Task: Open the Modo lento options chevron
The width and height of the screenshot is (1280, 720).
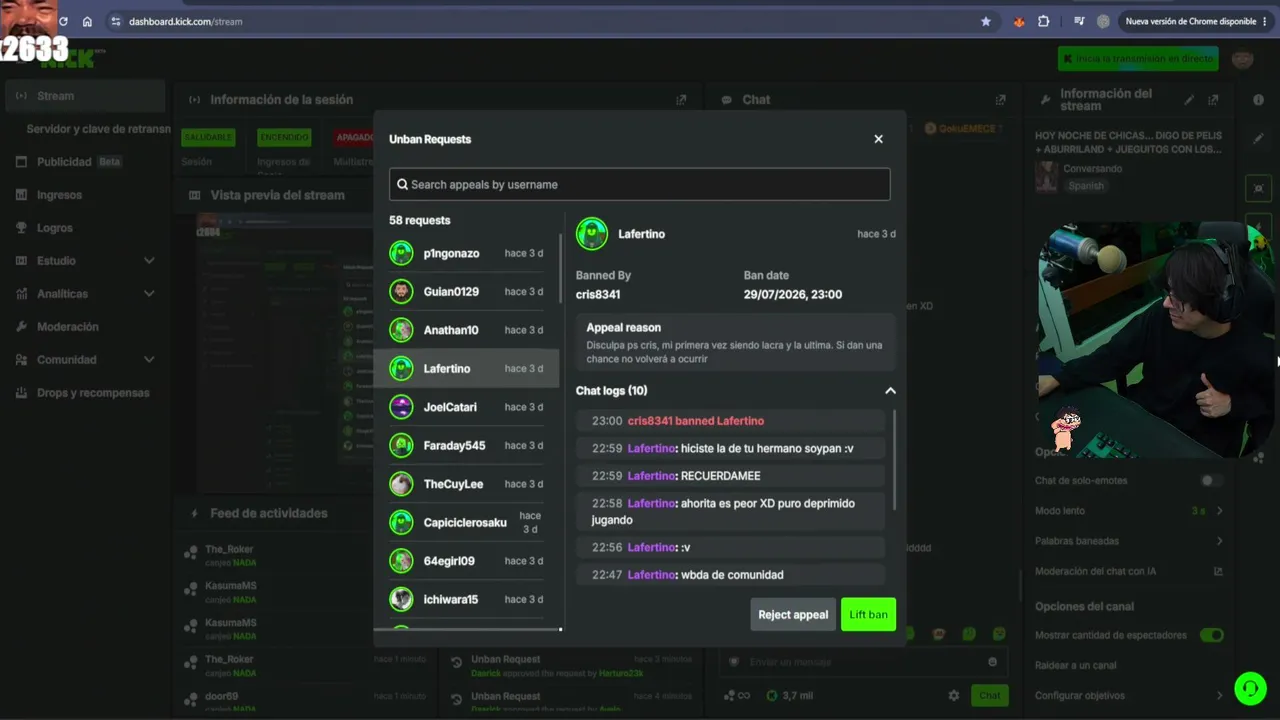Action: 1219,511
